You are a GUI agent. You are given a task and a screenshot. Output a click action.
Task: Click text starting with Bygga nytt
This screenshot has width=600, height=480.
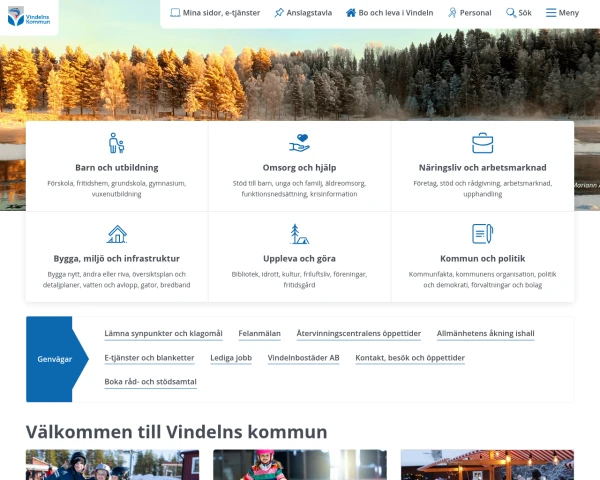[117, 279]
